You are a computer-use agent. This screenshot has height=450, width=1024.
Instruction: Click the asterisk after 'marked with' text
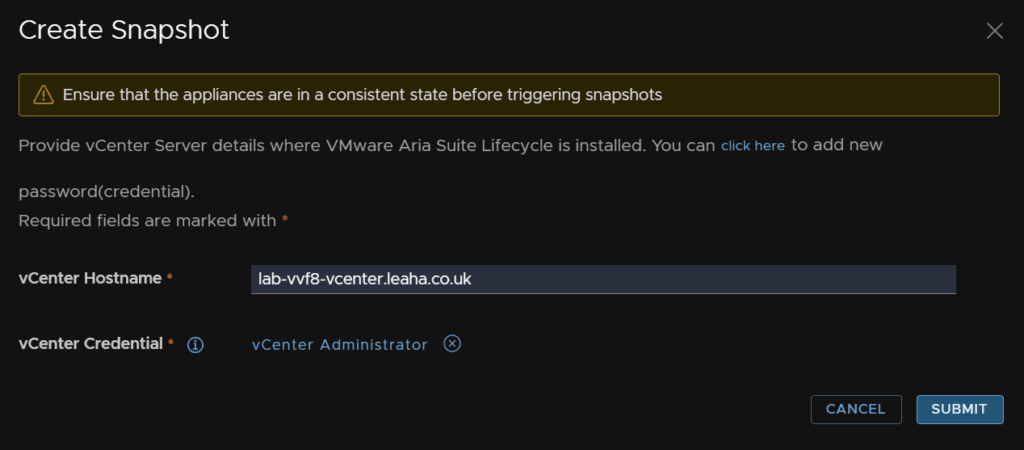[285, 221]
